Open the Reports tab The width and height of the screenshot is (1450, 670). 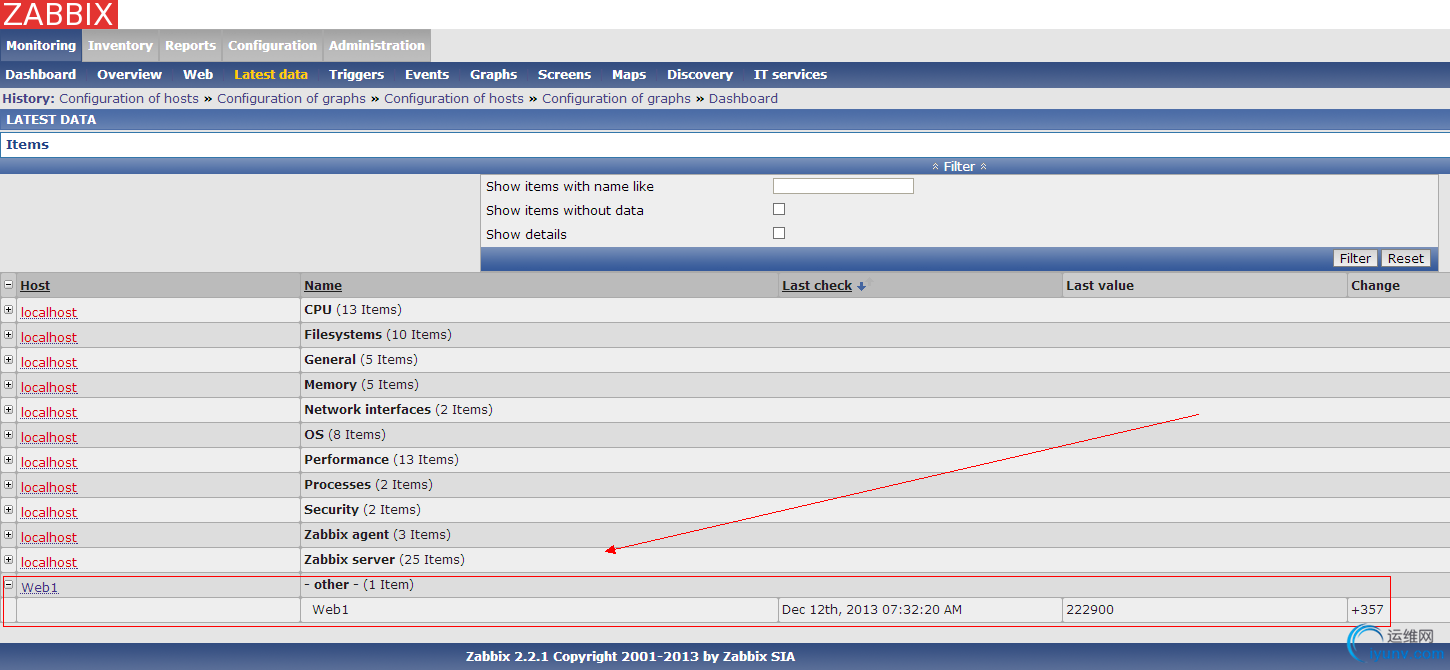pyautogui.click(x=190, y=46)
